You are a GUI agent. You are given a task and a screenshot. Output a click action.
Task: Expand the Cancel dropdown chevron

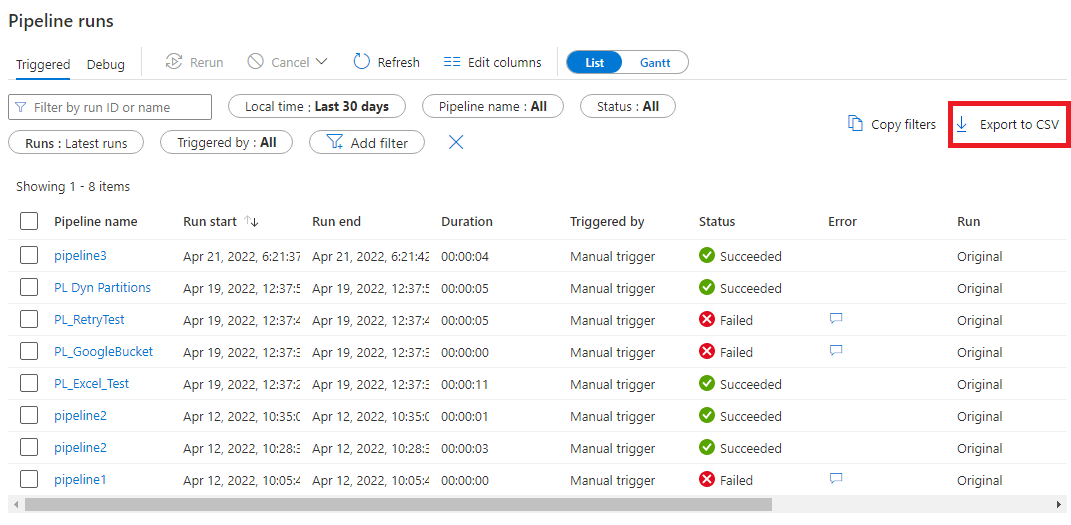(x=321, y=62)
